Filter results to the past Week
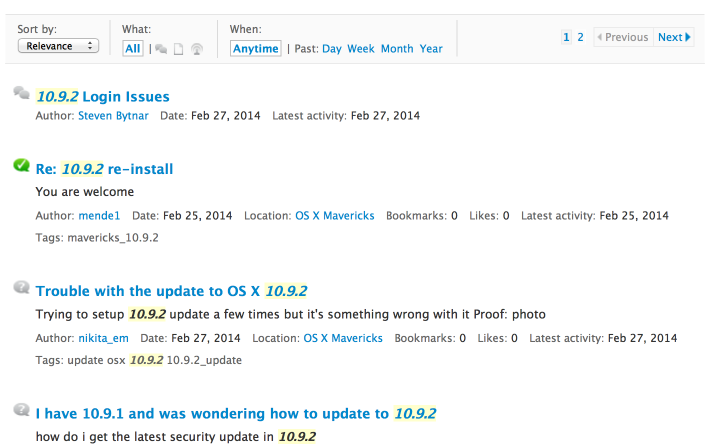706x446 pixels. [360, 48]
